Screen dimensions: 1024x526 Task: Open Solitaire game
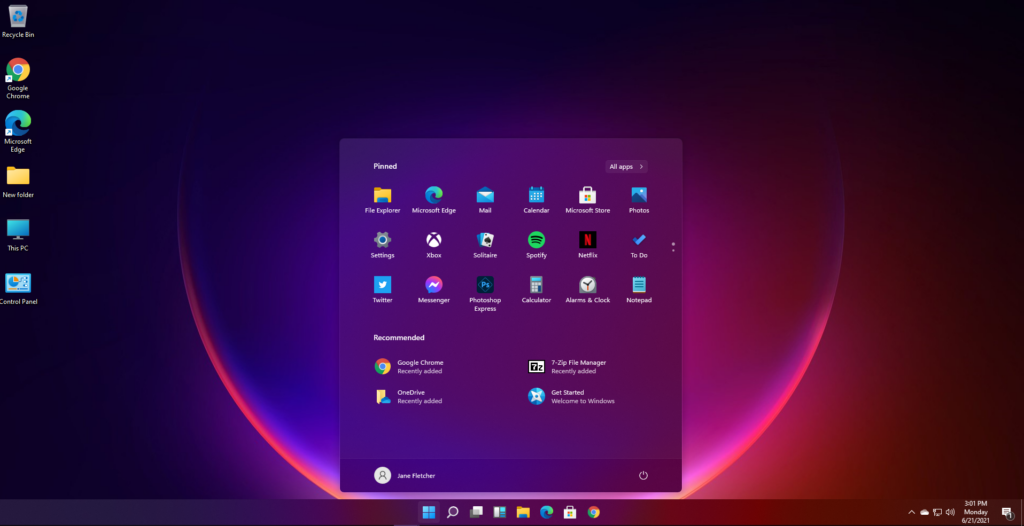tap(485, 246)
